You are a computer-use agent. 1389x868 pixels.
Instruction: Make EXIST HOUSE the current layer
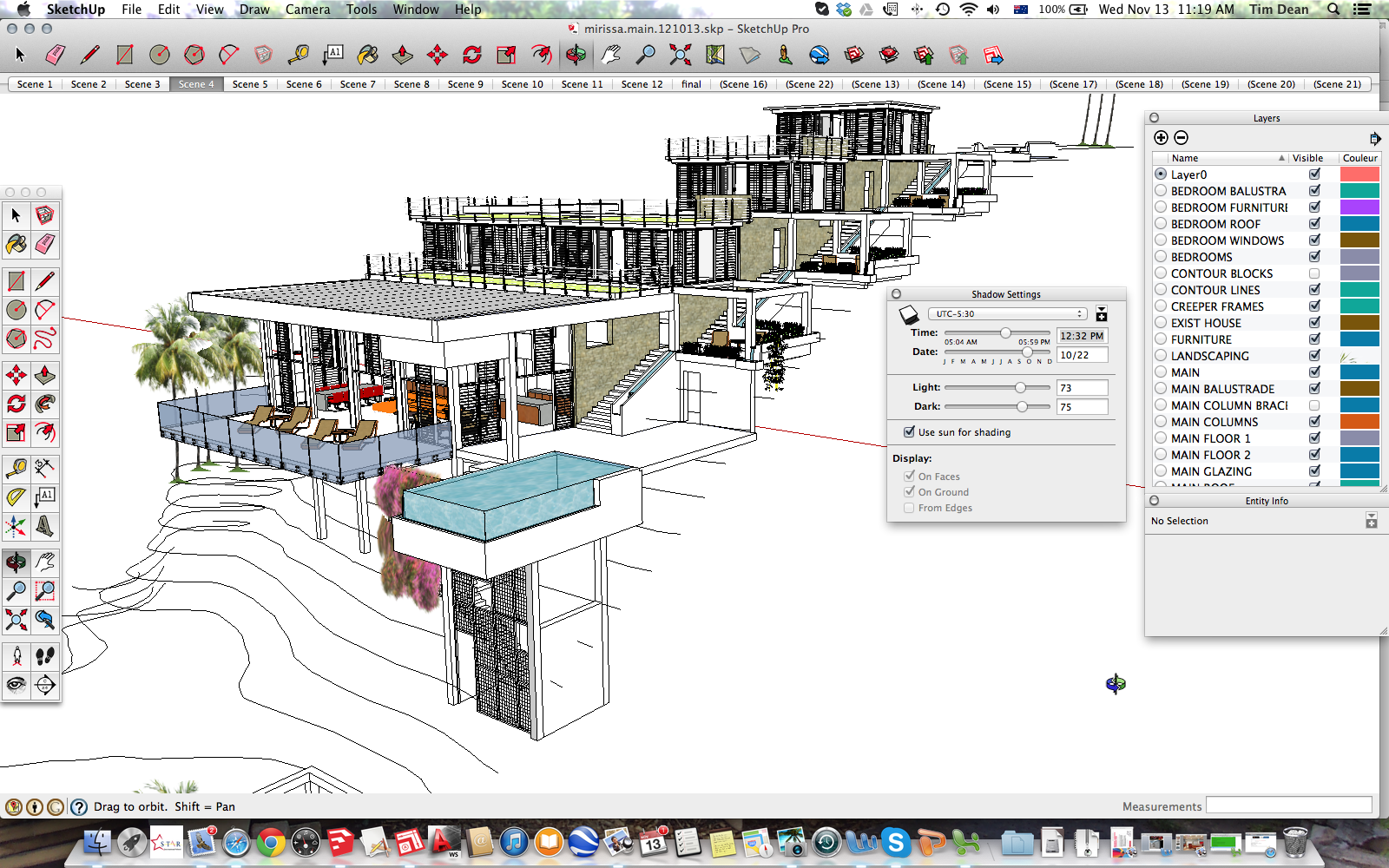pos(1161,323)
